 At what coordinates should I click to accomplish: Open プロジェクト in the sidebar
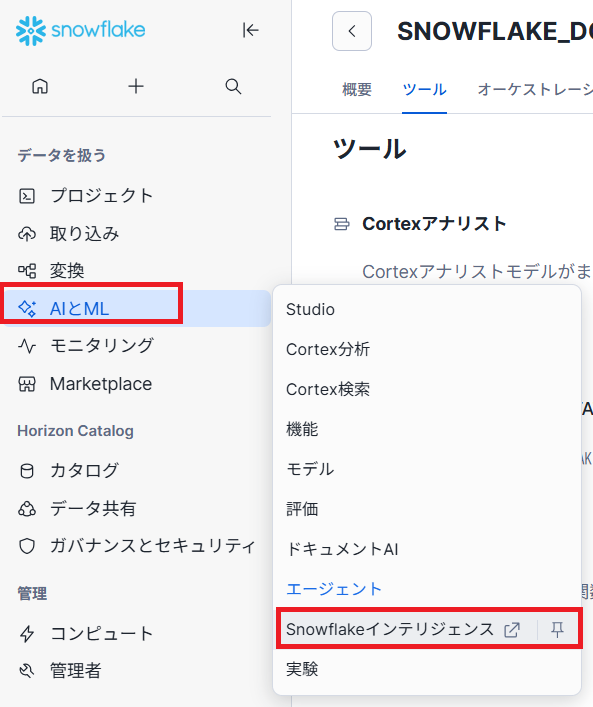click(x=135, y=196)
